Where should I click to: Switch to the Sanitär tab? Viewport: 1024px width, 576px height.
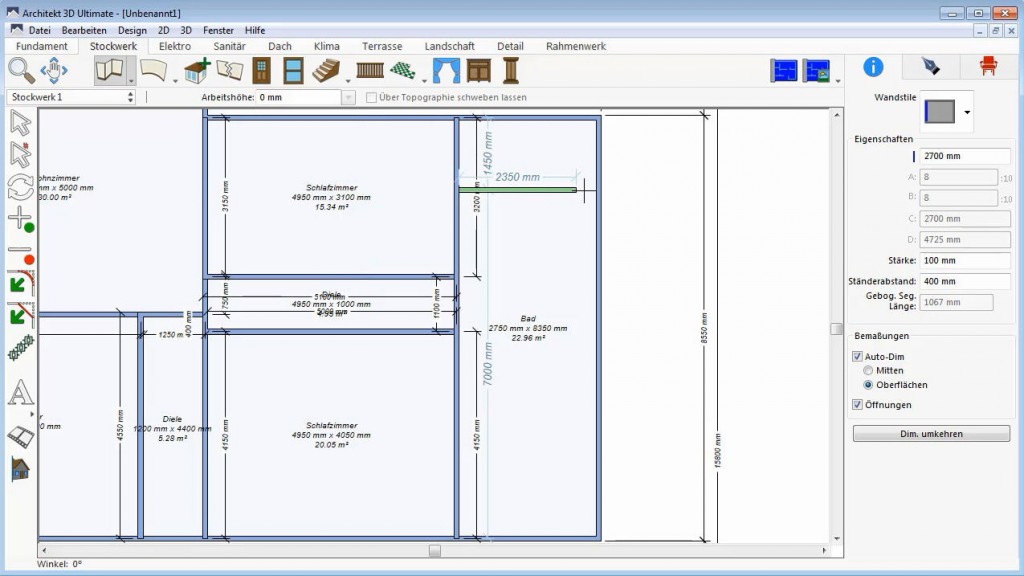[x=229, y=46]
